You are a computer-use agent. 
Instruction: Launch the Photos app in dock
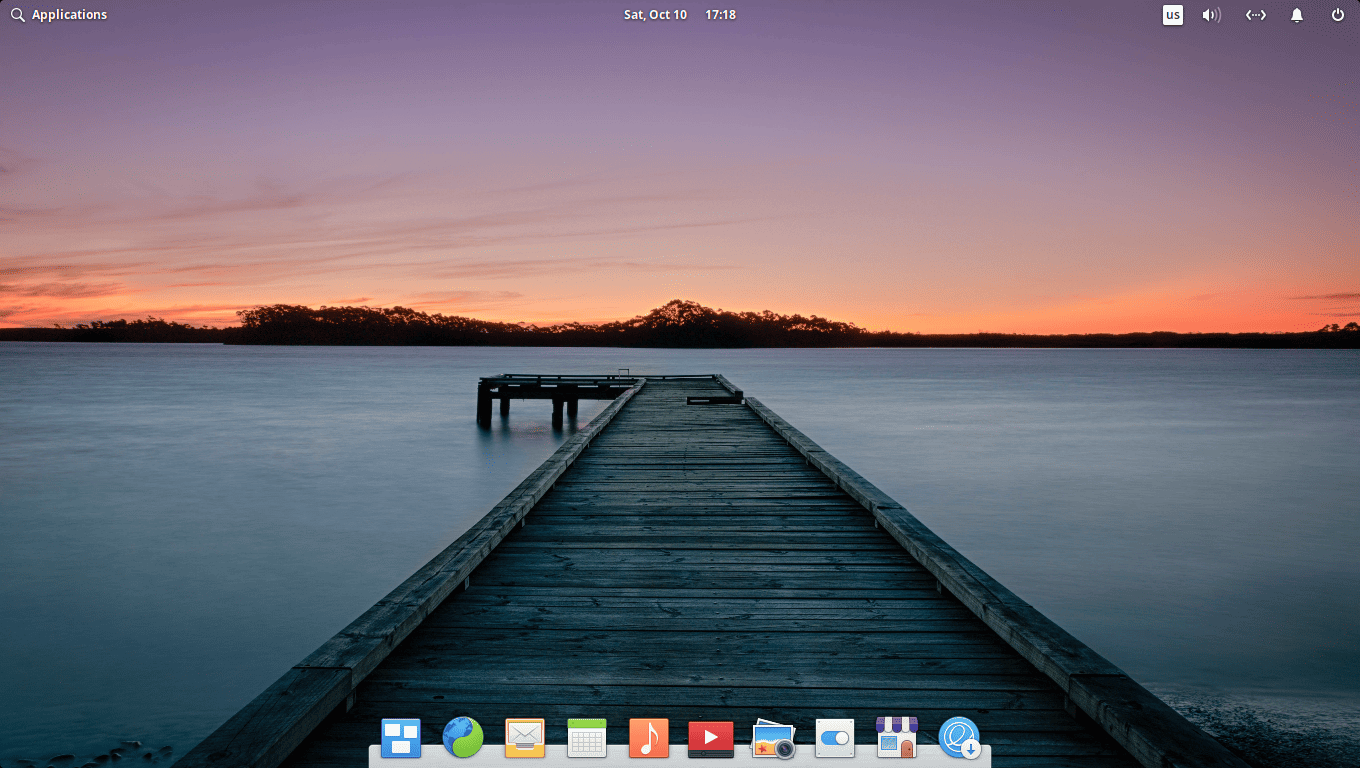click(x=773, y=739)
